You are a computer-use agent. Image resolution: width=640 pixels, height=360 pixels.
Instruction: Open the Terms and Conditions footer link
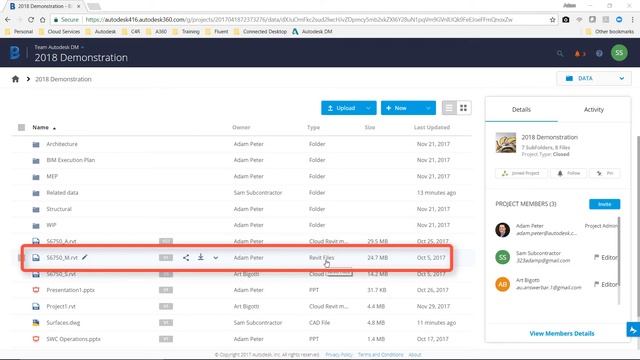pos(380,355)
